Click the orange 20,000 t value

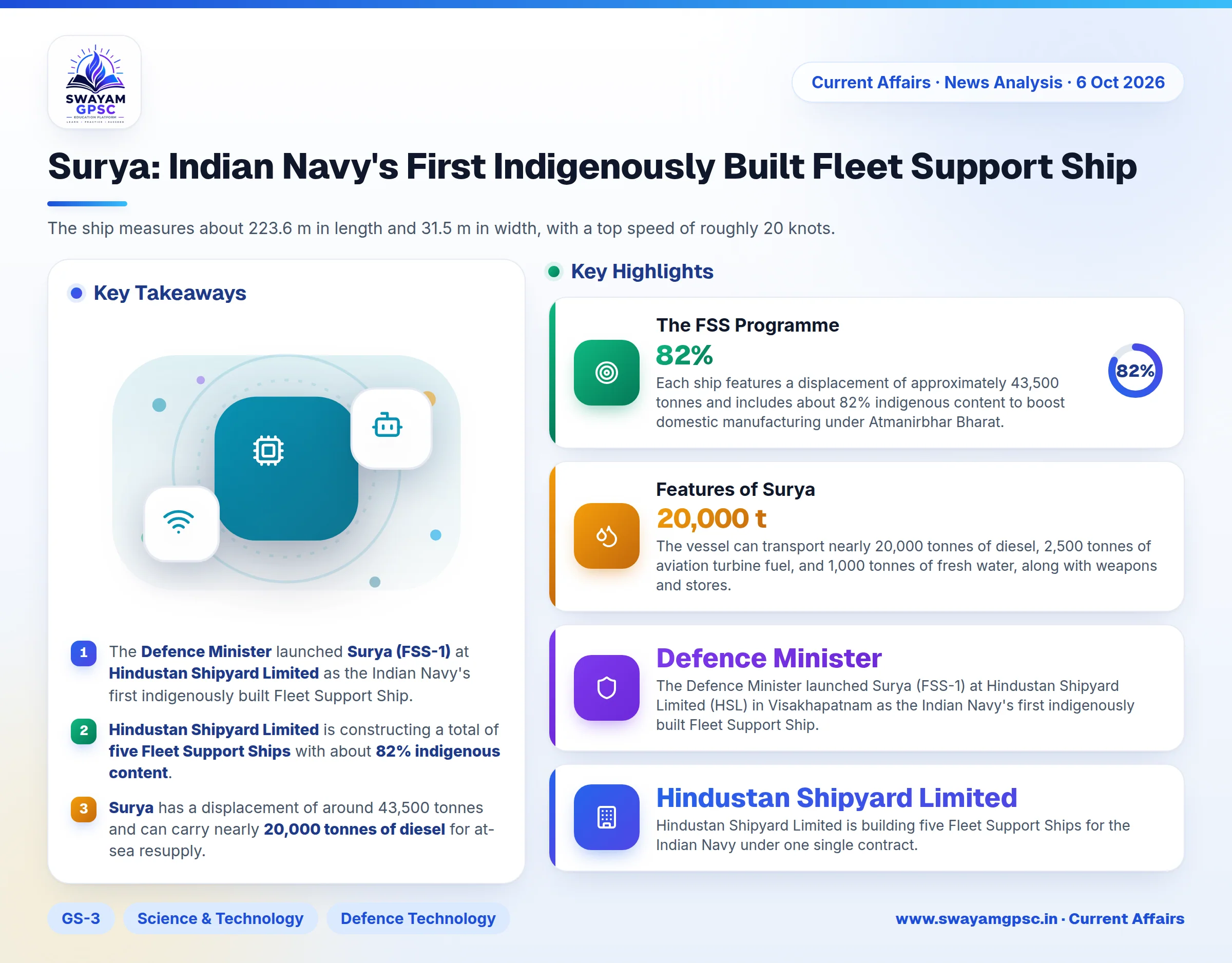[711, 518]
